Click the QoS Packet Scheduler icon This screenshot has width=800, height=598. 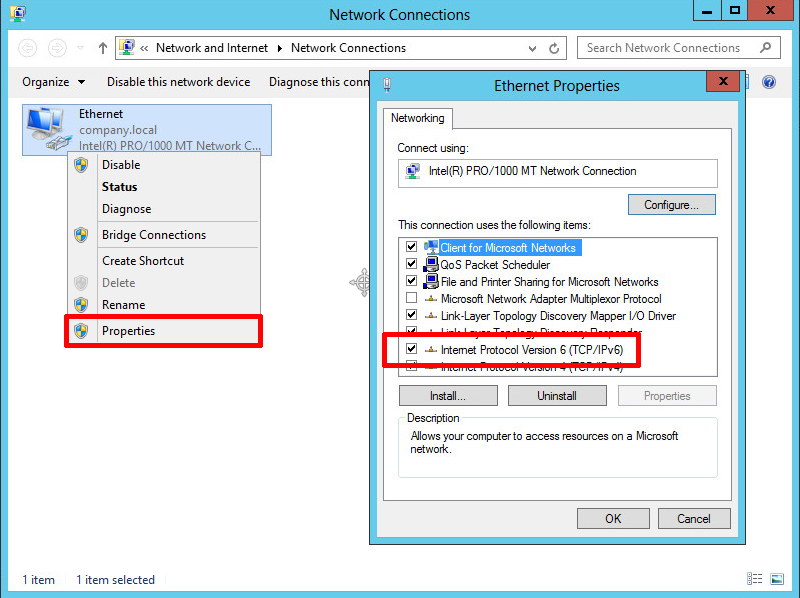(431, 264)
